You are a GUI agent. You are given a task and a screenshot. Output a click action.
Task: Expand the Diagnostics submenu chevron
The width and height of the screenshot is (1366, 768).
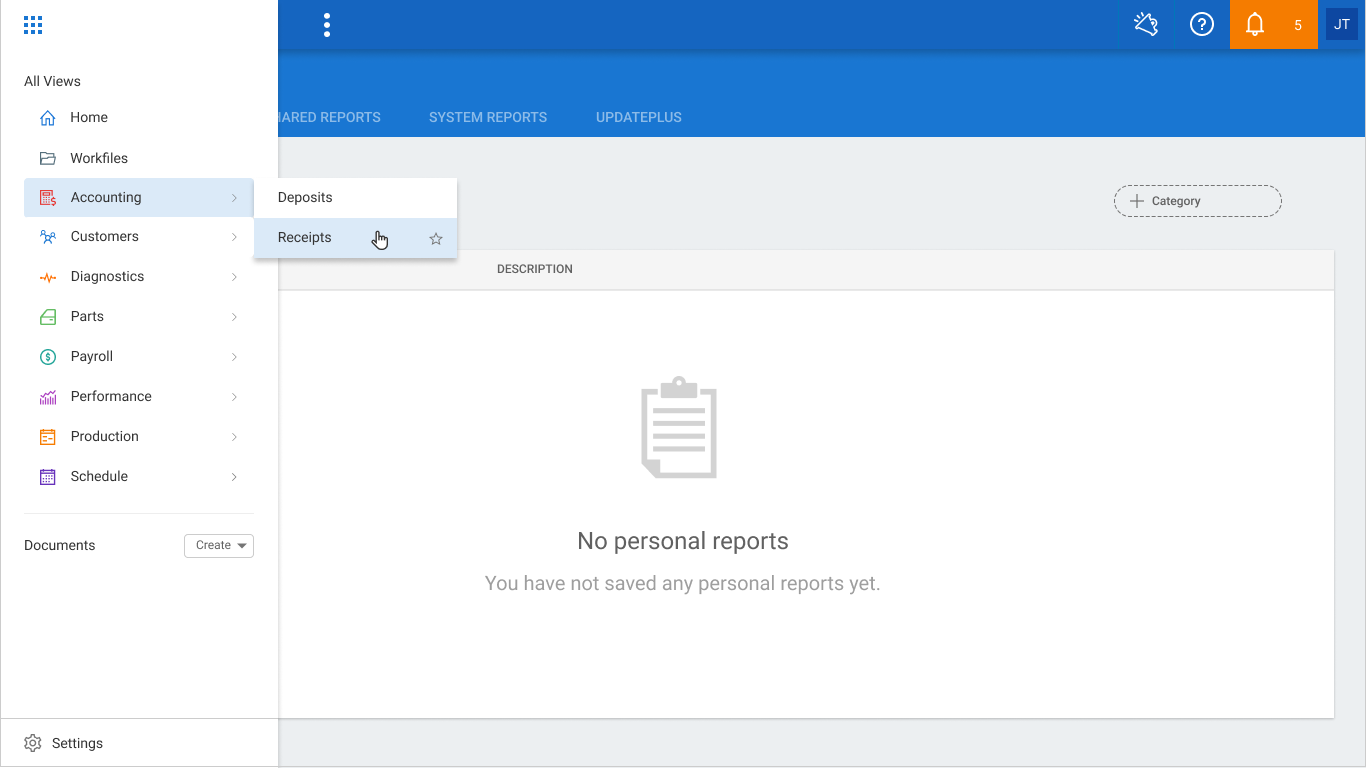coord(234,277)
